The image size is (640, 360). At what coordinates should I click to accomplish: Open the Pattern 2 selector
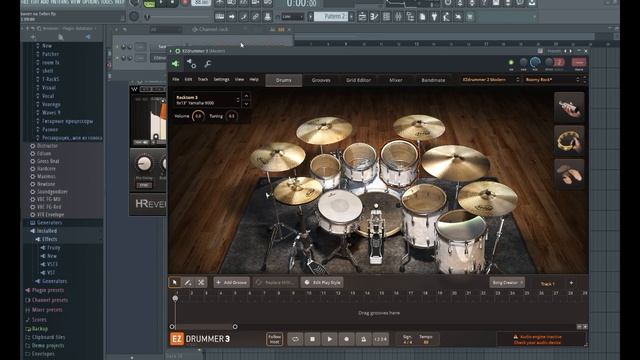click(x=331, y=17)
